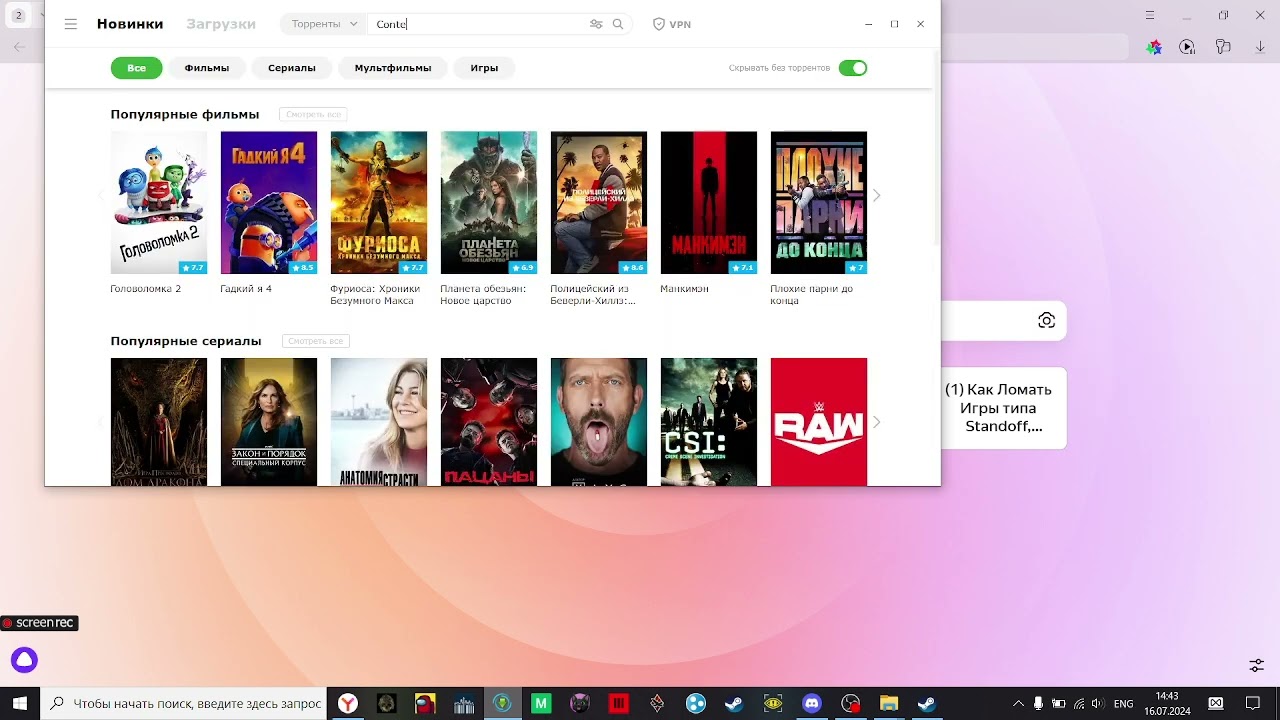Viewport: 1280px width, 720px height.
Task: Switch to the 'Загрузки' tab
Action: tap(221, 24)
